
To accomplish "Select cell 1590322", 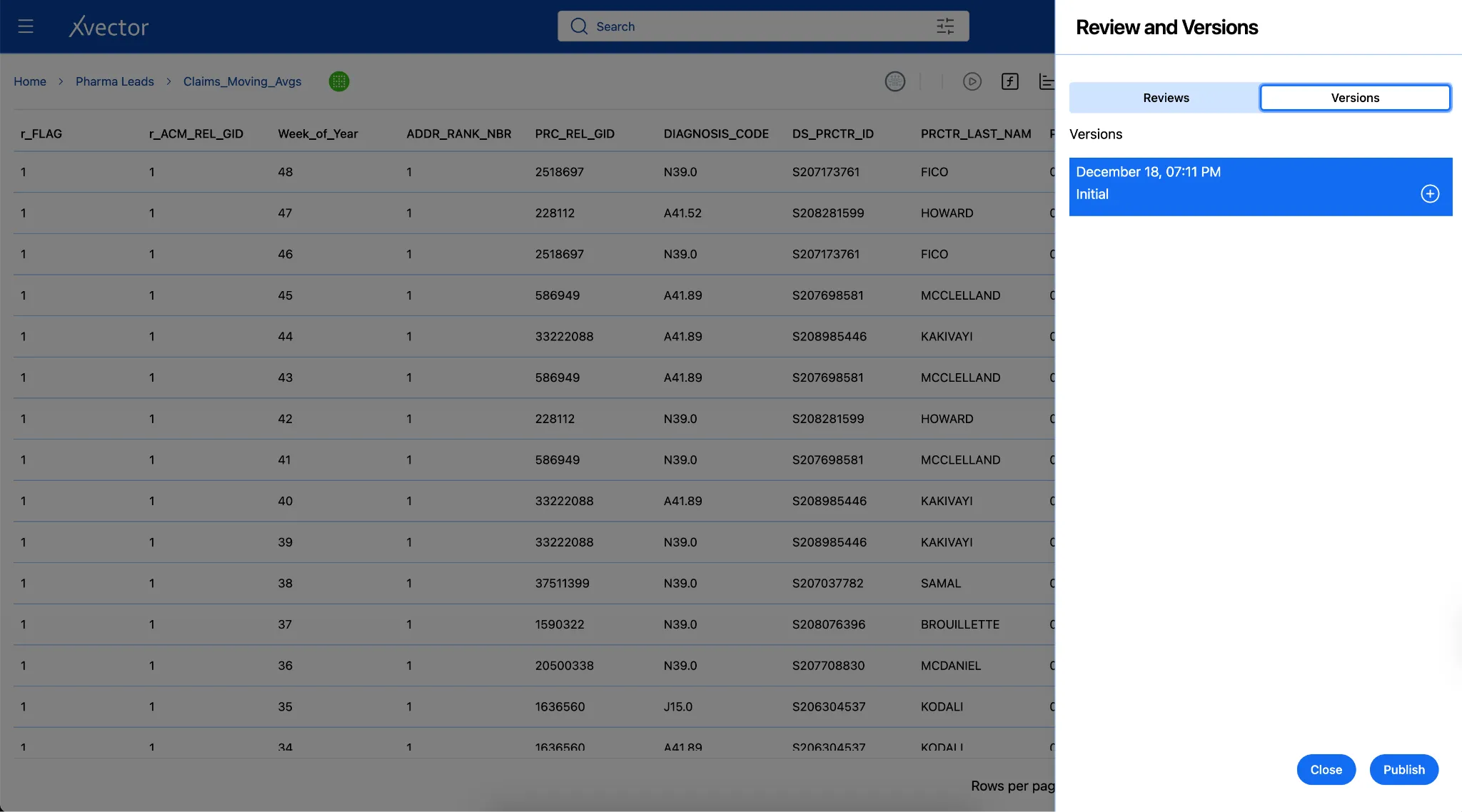I will pos(560,624).
